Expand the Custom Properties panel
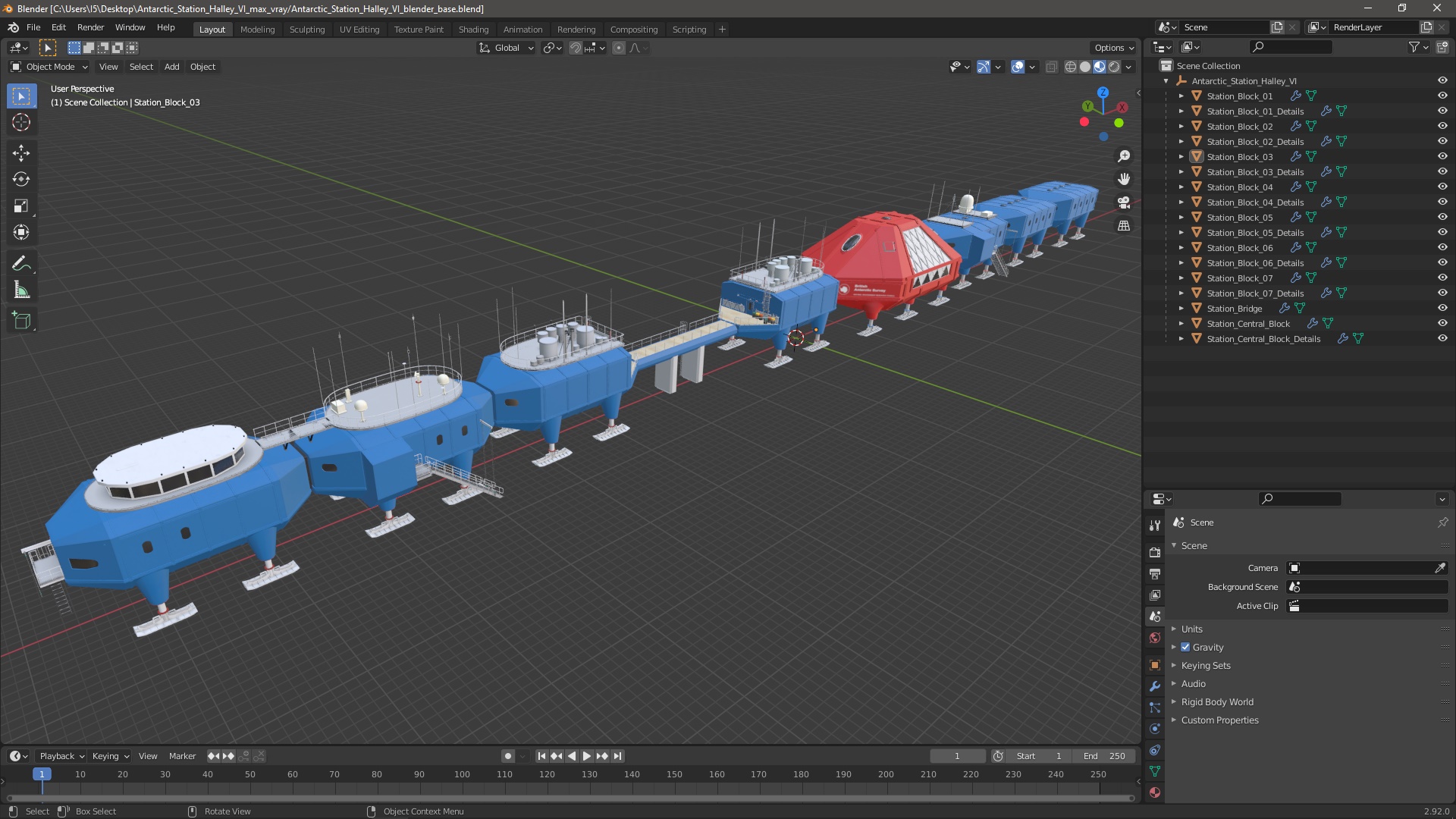Viewport: 1456px width, 819px height. coord(1219,720)
